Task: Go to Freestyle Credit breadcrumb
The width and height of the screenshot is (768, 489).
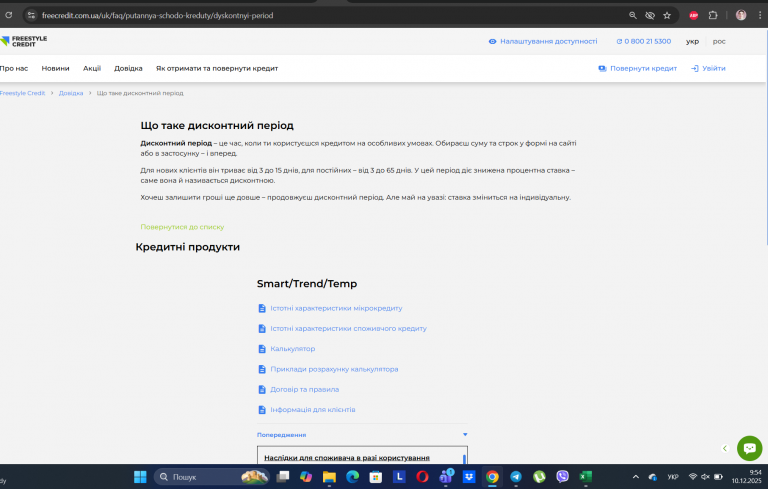Action: coord(22,93)
